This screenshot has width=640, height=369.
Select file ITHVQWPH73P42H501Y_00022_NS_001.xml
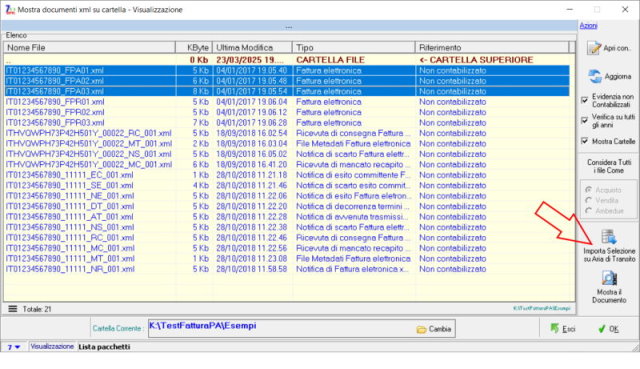(x=287, y=154)
